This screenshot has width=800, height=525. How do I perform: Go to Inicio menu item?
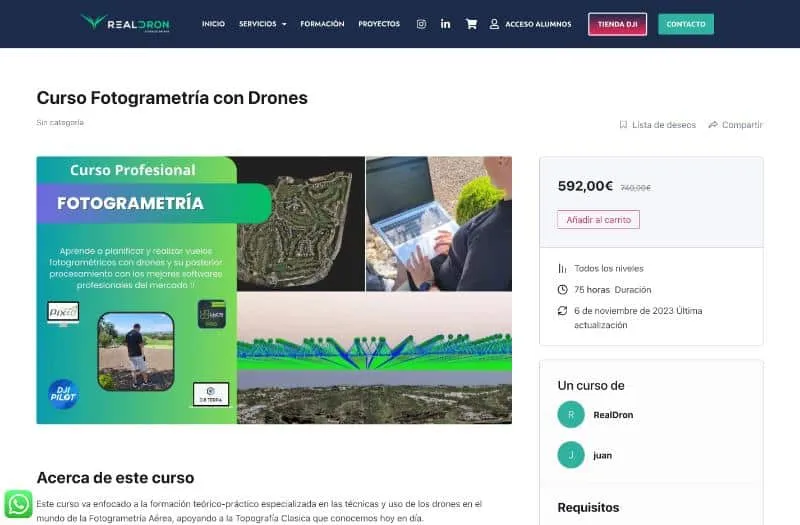point(213,24)
